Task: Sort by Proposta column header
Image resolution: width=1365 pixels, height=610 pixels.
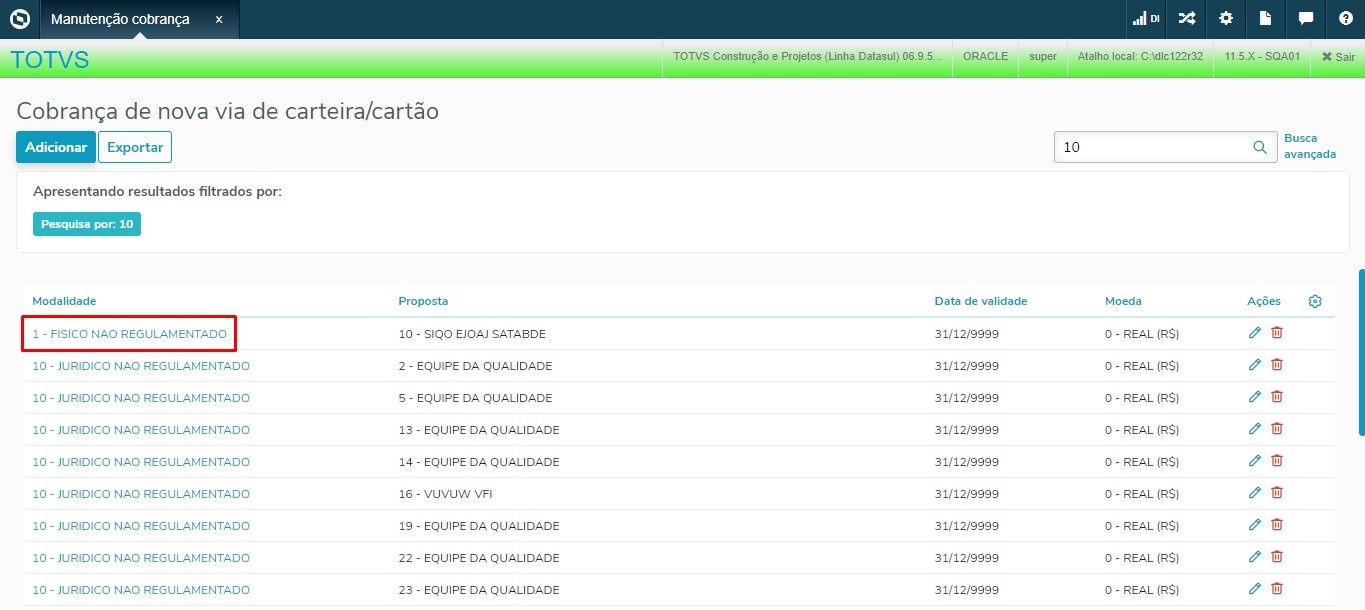Action: [x=423, y=301]
